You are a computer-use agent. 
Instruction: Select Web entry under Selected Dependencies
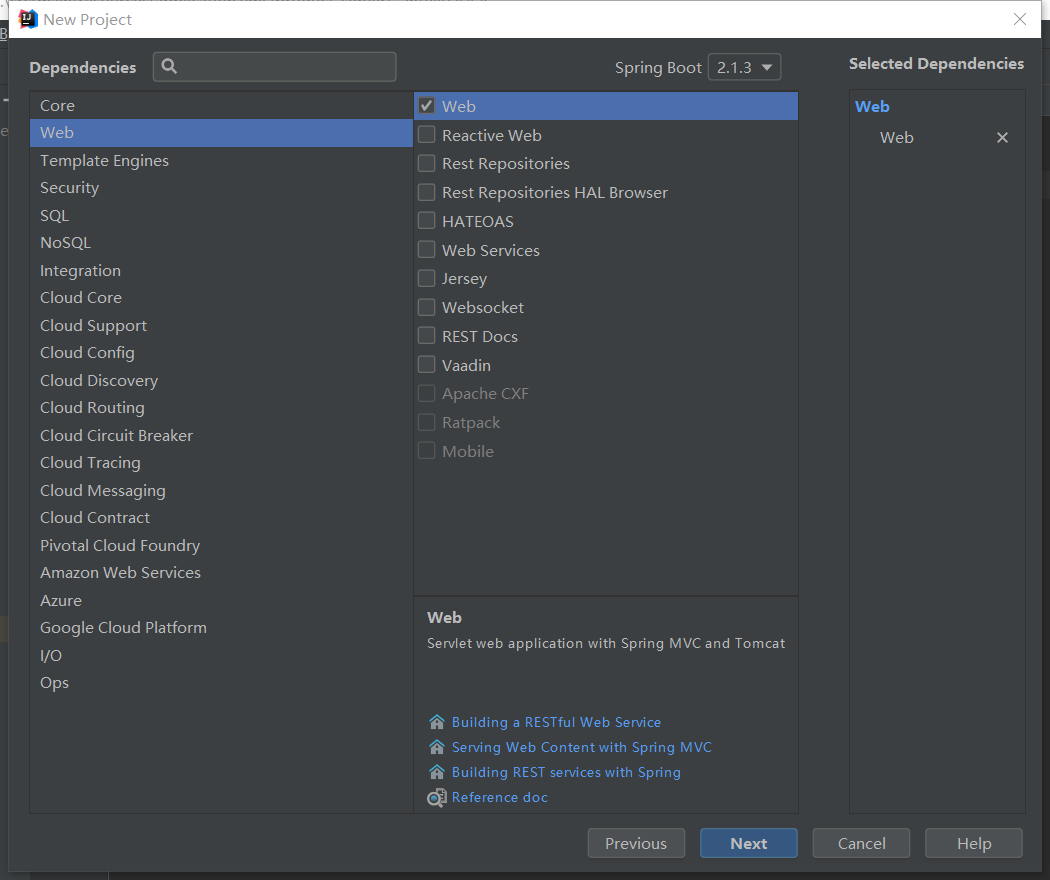click(897, 137)
